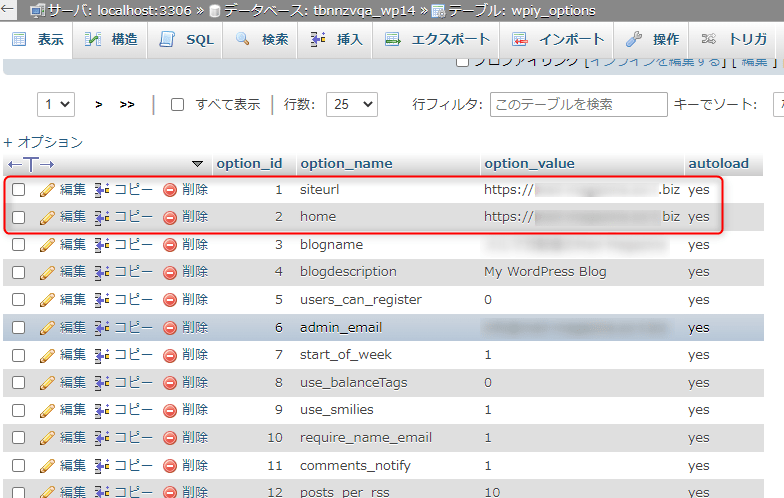Click the copy icon for blogname row
Viewport: 784px width, 498px height.
point(102,244)
